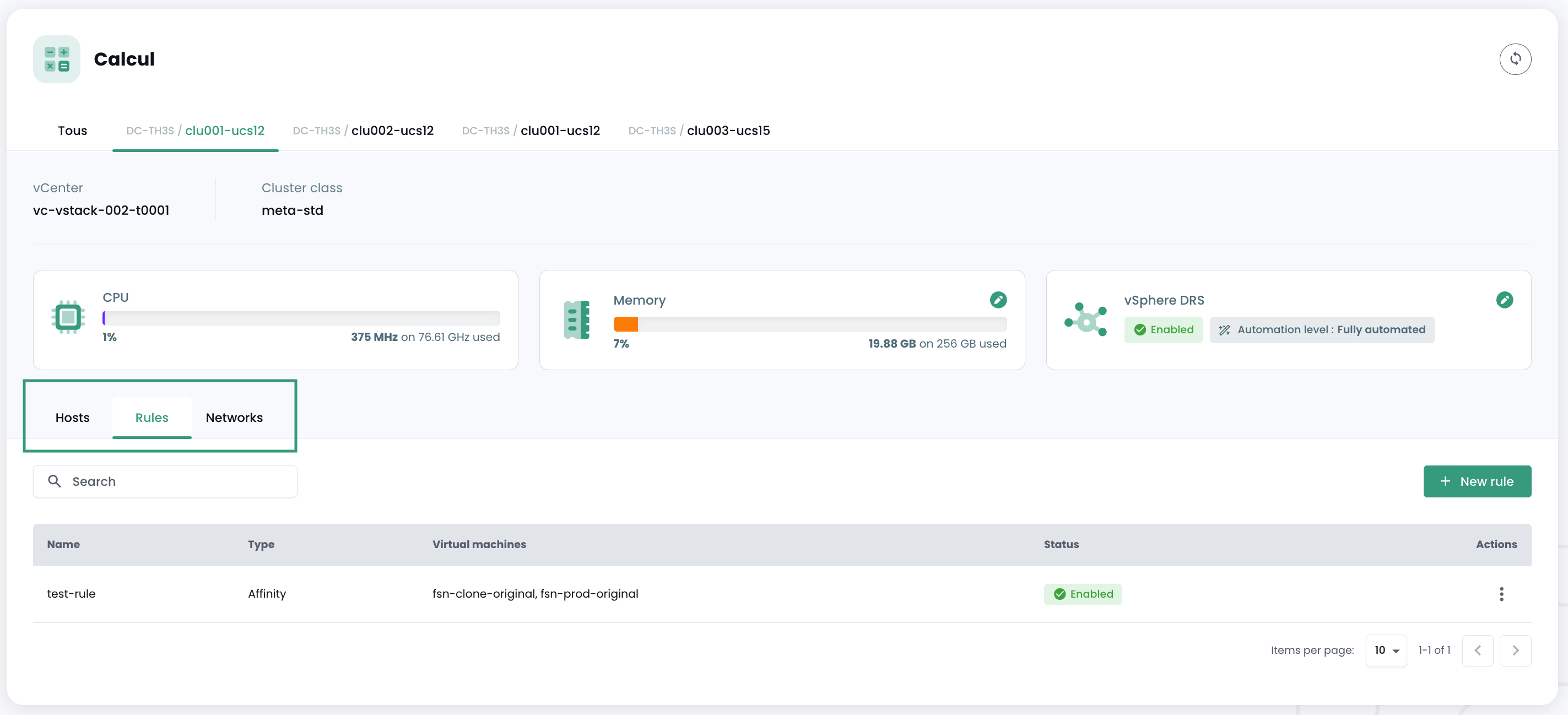
Task: Go to next page of rules
Action: tap(1515, 651)
